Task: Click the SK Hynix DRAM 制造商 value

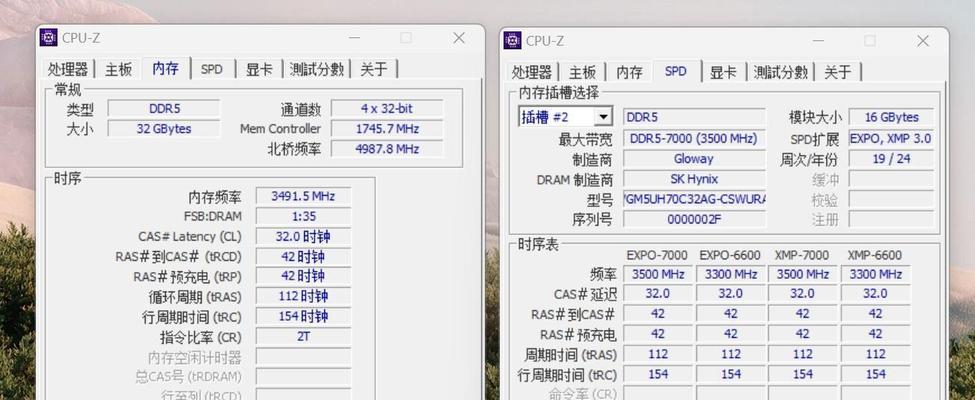Action: pos(694,179)
